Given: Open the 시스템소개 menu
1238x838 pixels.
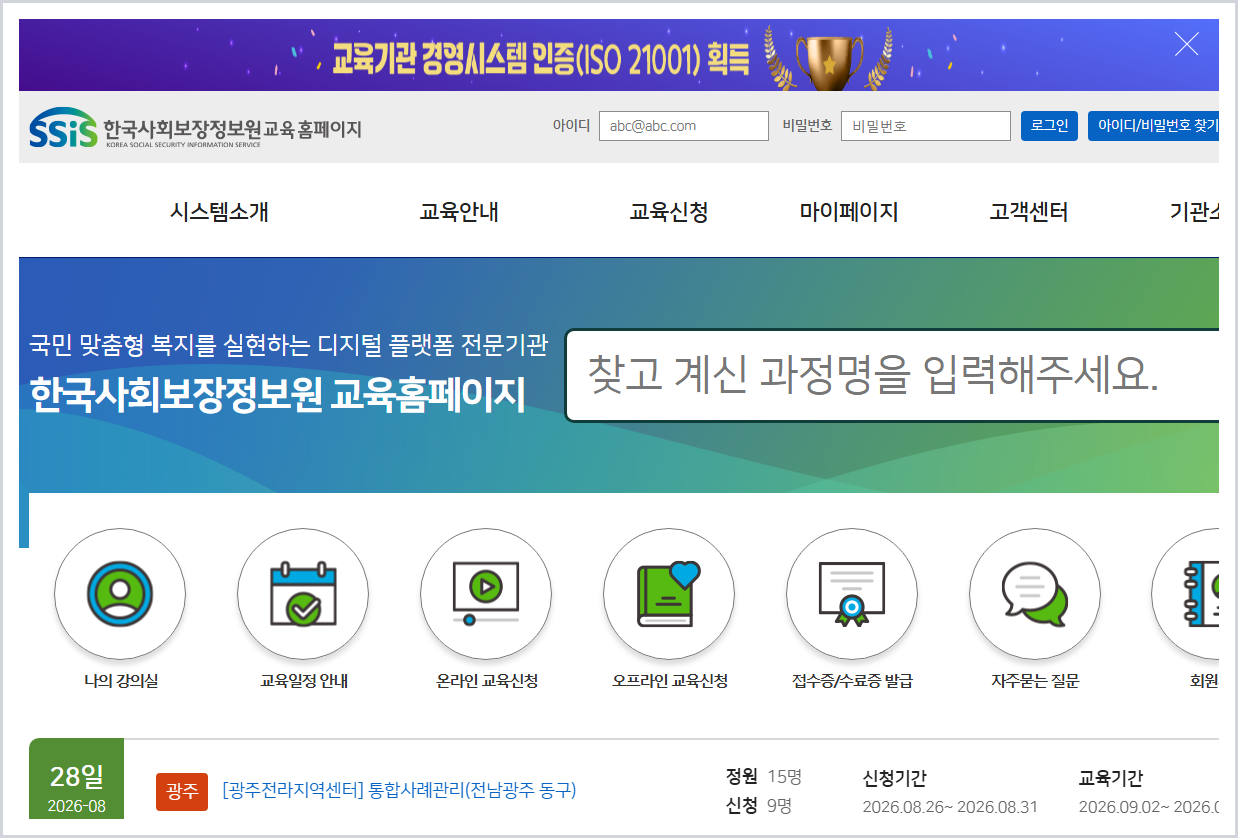Looking at the screenshot, I should (219, 212).
